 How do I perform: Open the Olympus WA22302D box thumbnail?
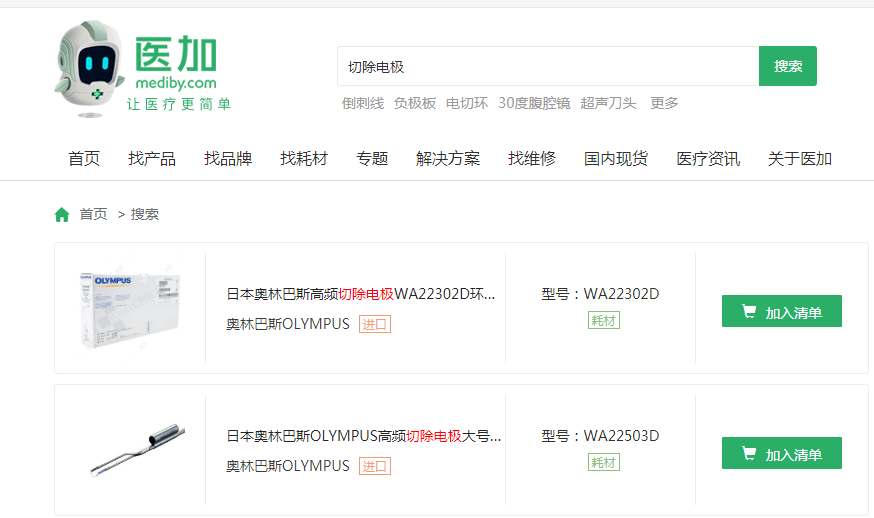point(130,308)
